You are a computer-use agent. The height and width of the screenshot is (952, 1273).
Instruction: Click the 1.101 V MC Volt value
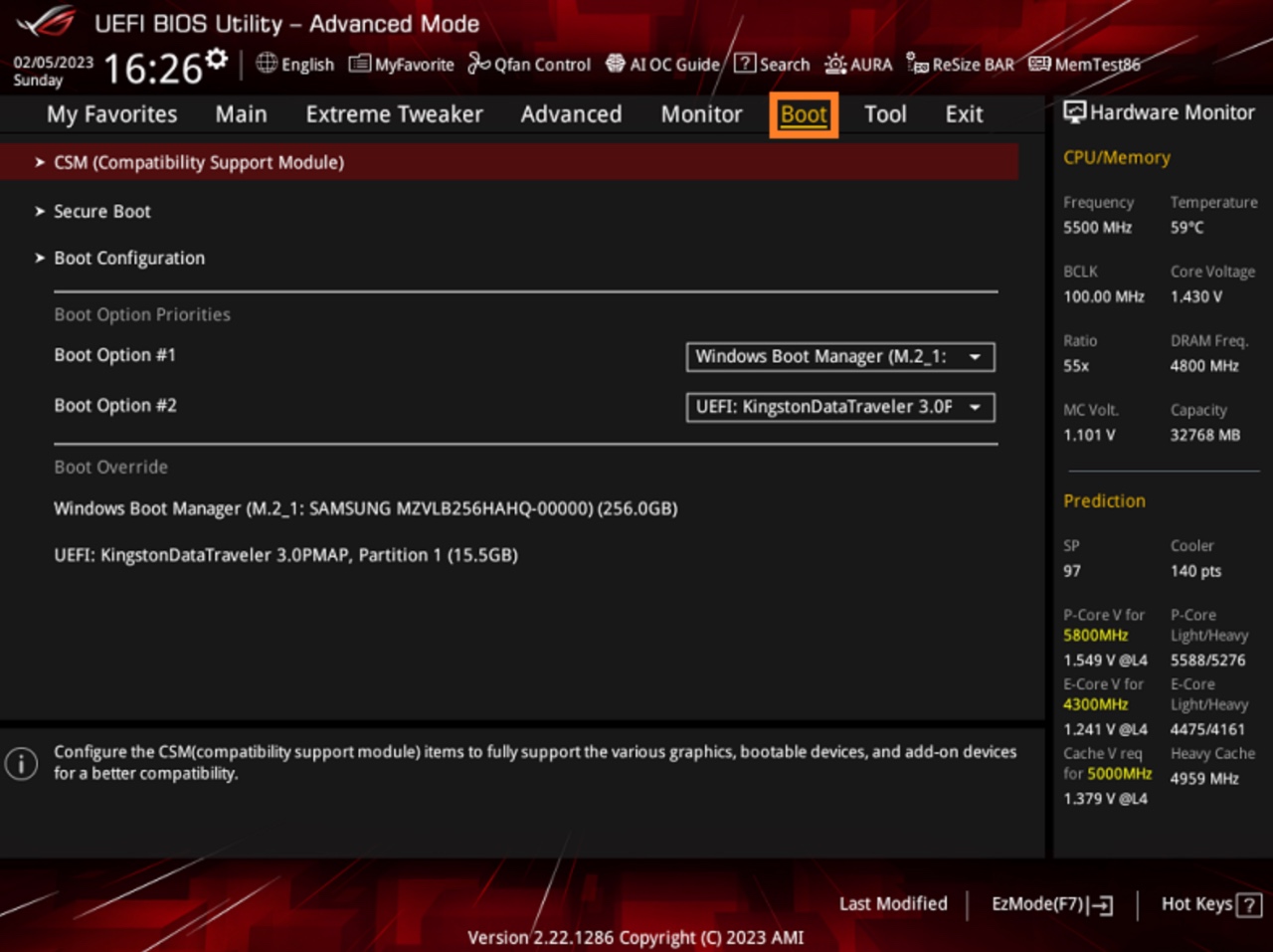click(1089, 435)
